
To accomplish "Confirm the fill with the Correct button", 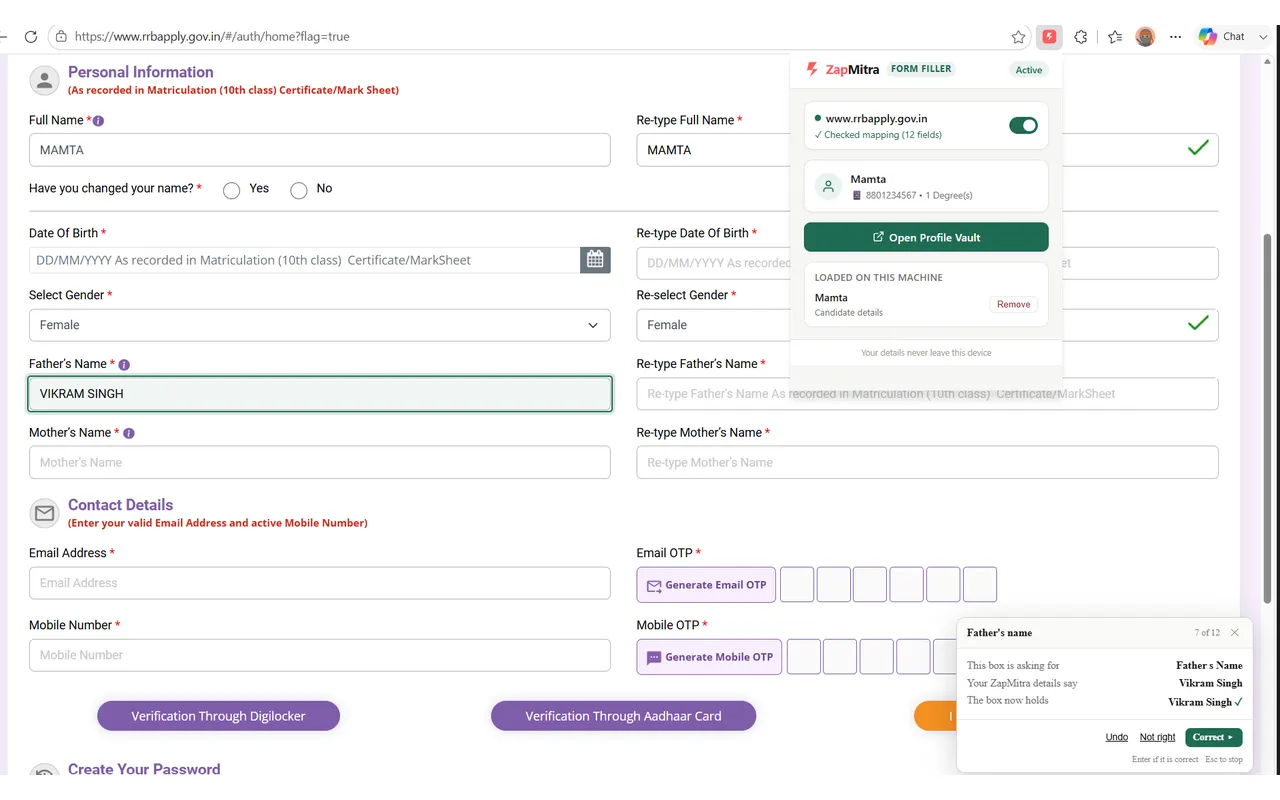I will [1214, 737].
